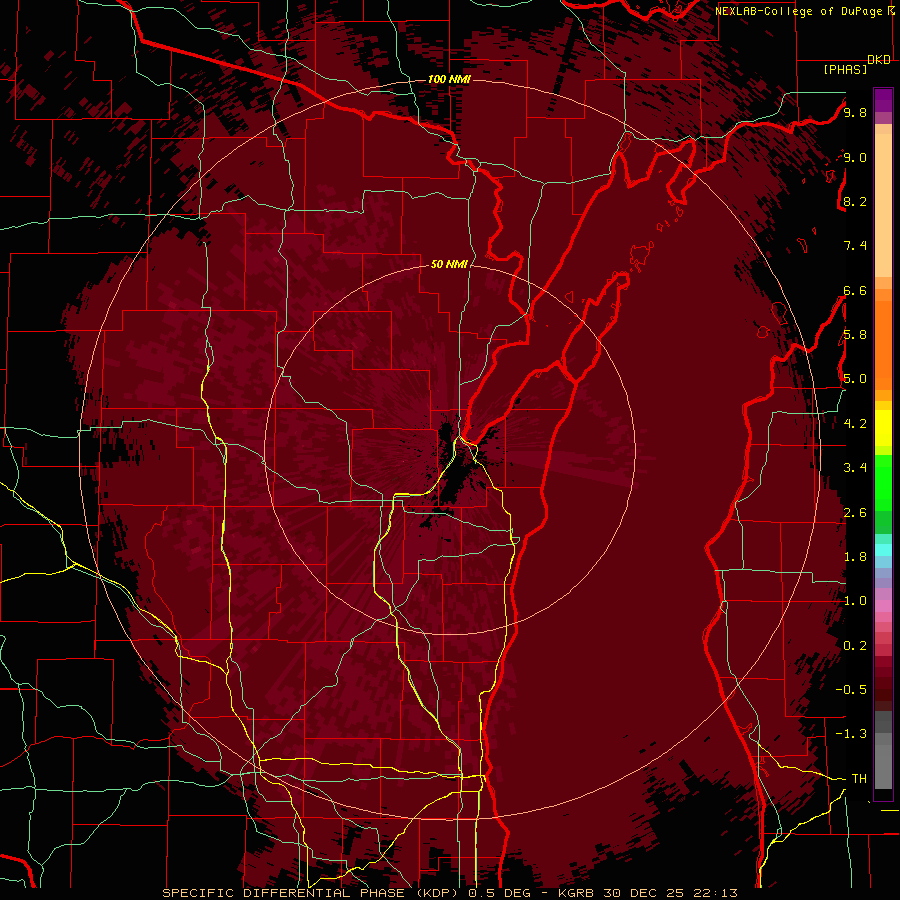Pick the 6.6 scale label
Image resolution: width=900 pixels, height=900 pixels.
[x=855, y=290]
